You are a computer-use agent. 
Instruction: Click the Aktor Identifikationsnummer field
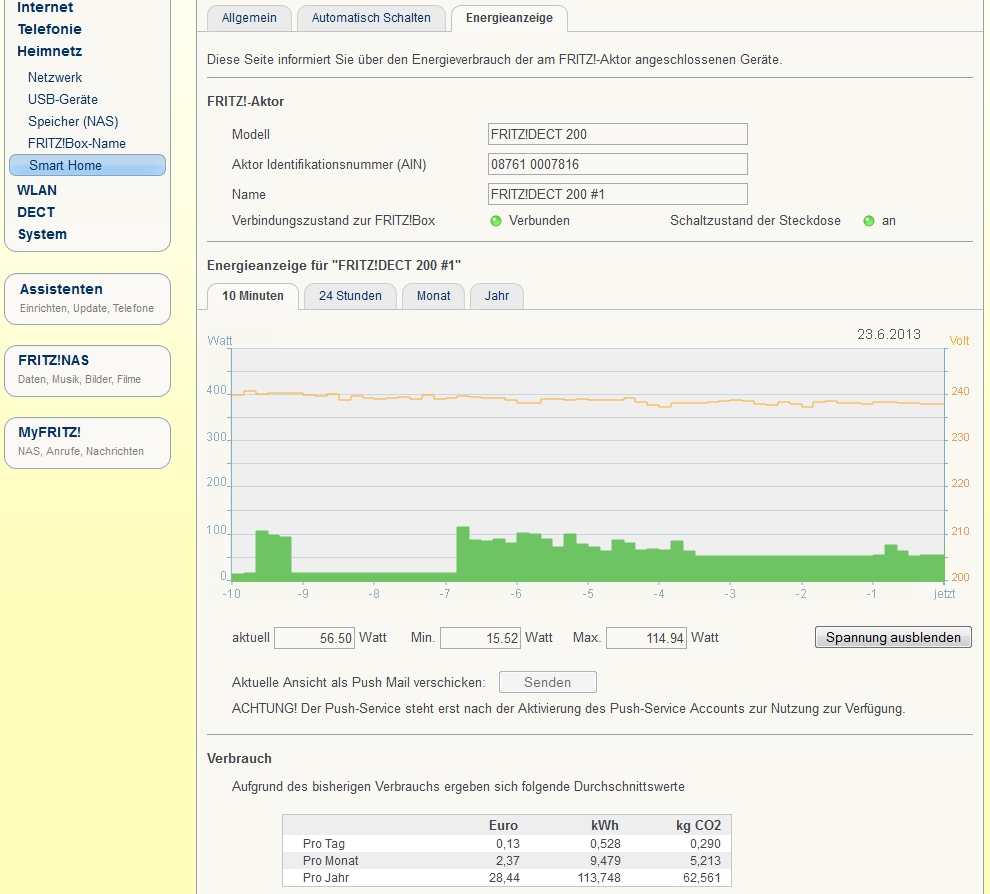[617, 164]
